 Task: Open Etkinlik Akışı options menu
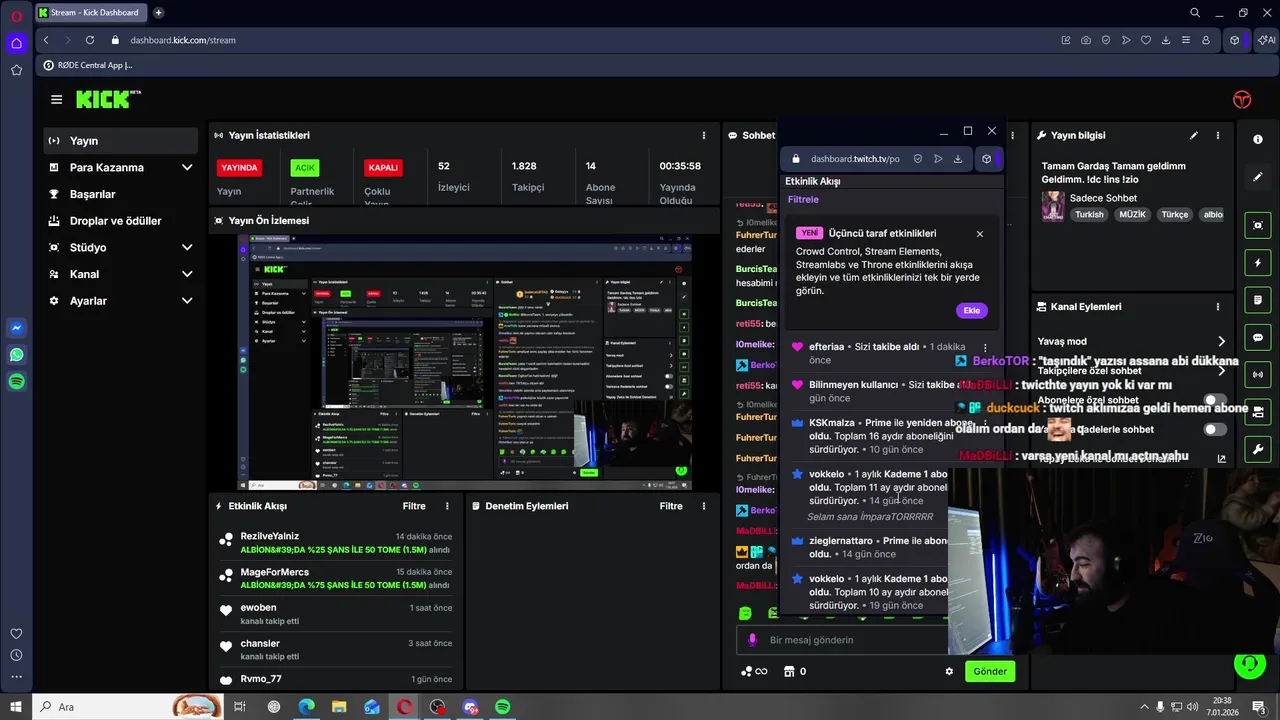(x=447, y=506)
